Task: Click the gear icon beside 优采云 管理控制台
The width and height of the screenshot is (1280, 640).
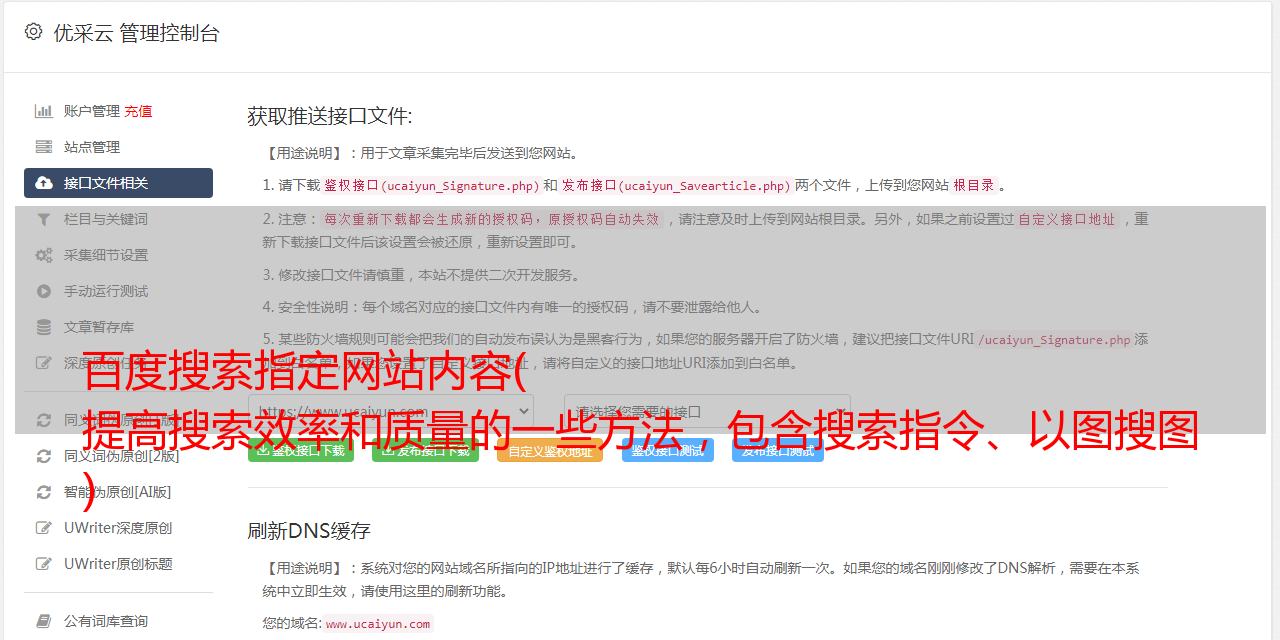Action: point(33,32)
